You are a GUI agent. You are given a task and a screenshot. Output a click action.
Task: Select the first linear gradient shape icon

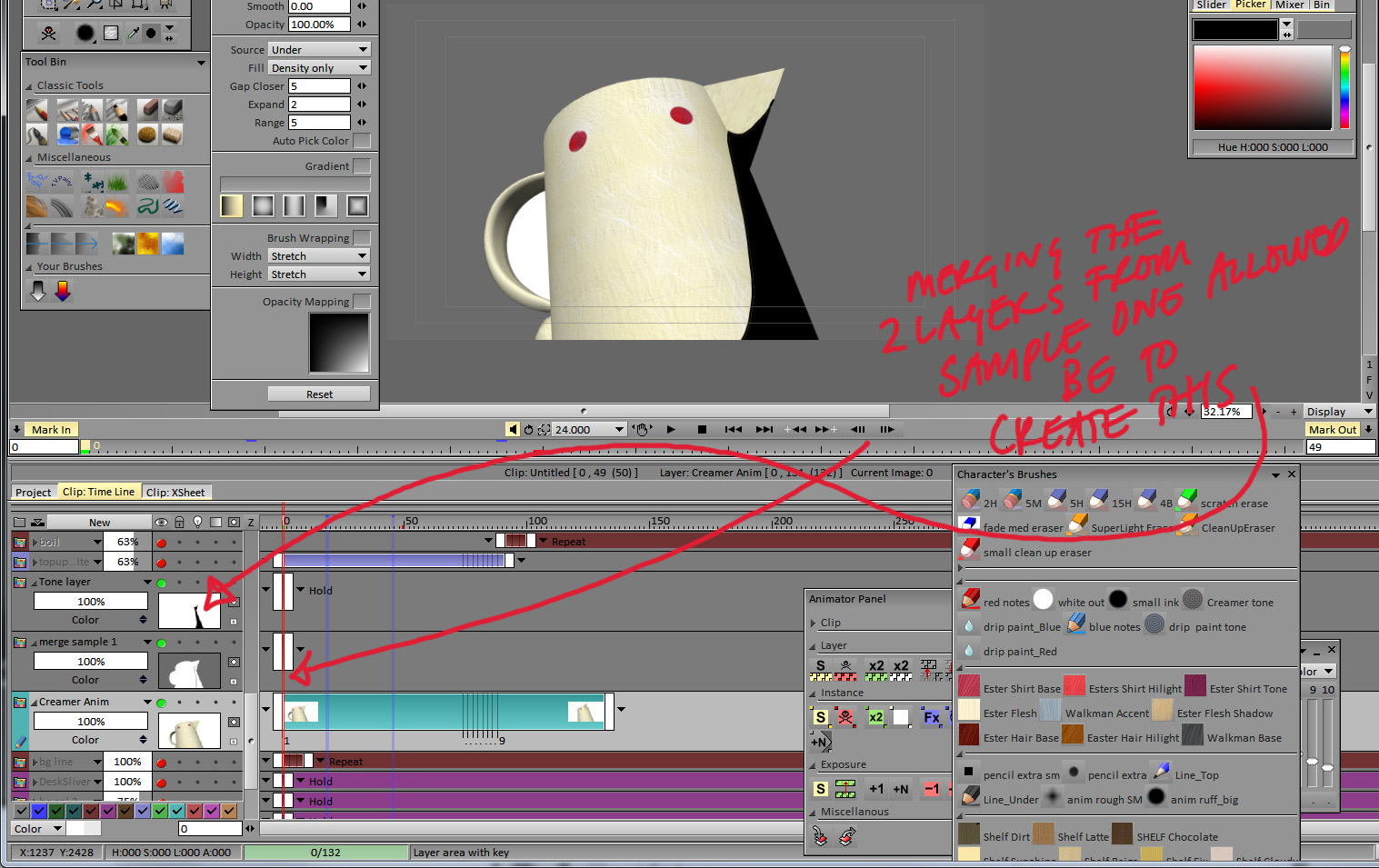[232, 206]
